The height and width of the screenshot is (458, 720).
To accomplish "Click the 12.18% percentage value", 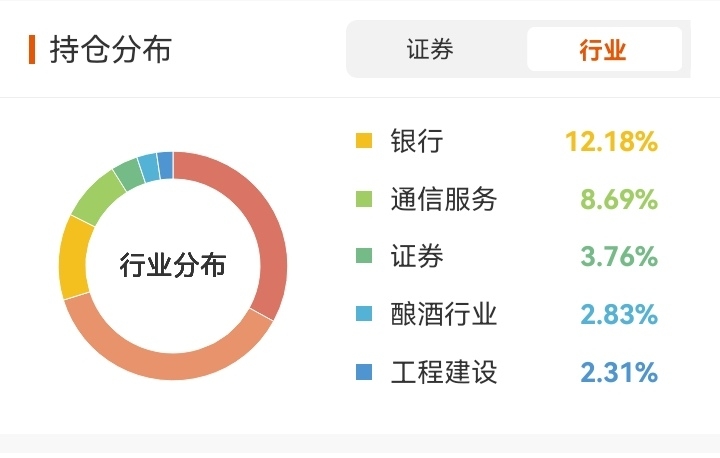I will click(611, 141).
